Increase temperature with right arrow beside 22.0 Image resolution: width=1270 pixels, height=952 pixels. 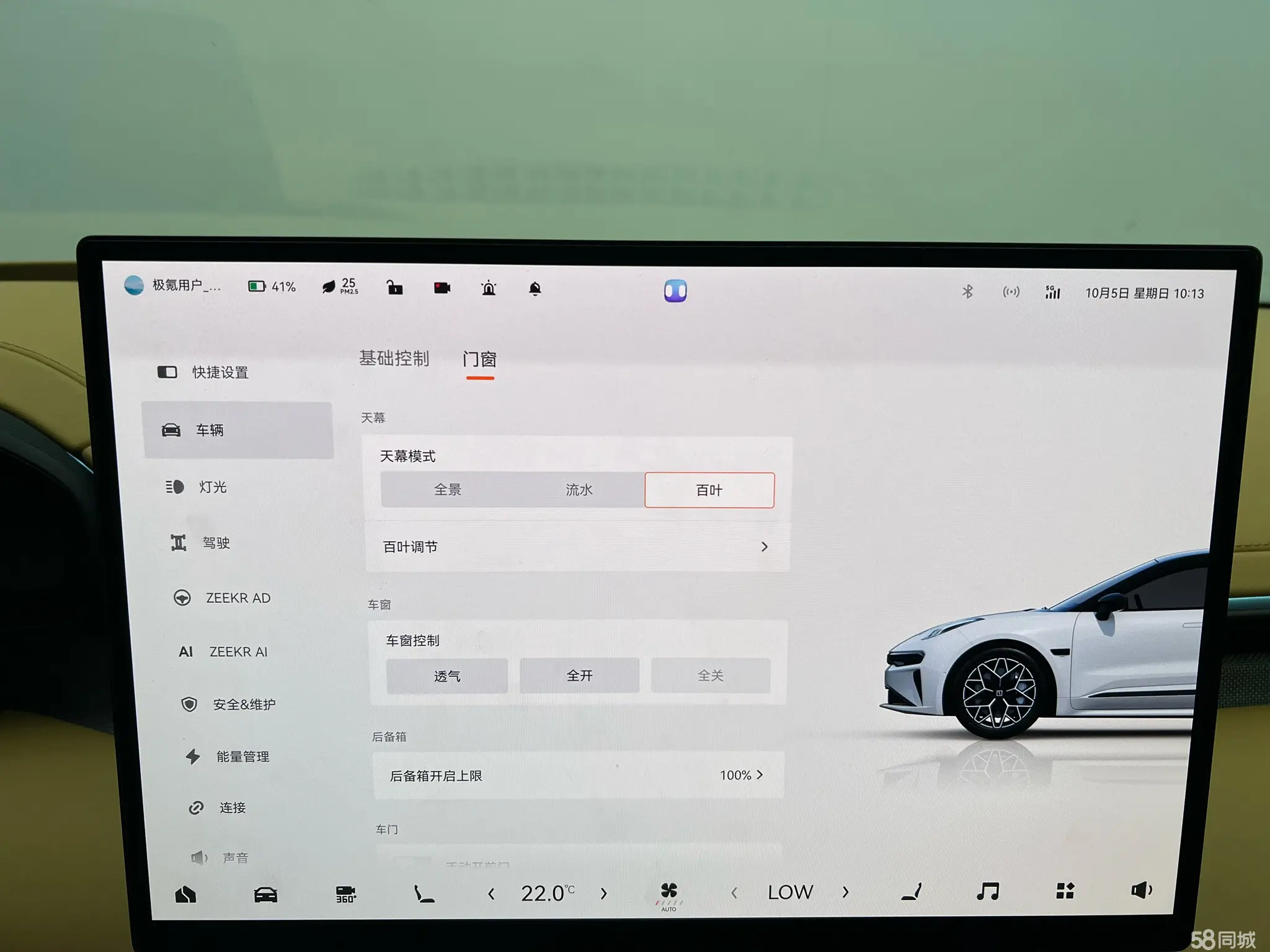[603, 894]
